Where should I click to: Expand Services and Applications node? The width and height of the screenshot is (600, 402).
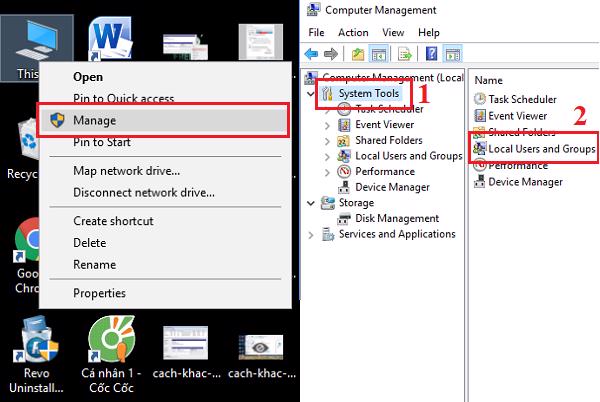[x=311, y=235]
